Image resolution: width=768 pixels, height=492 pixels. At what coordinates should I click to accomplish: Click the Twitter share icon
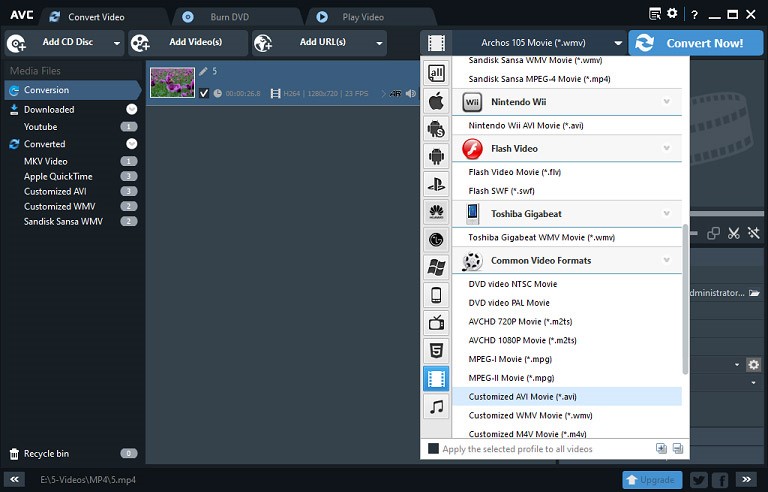point(699,480)
